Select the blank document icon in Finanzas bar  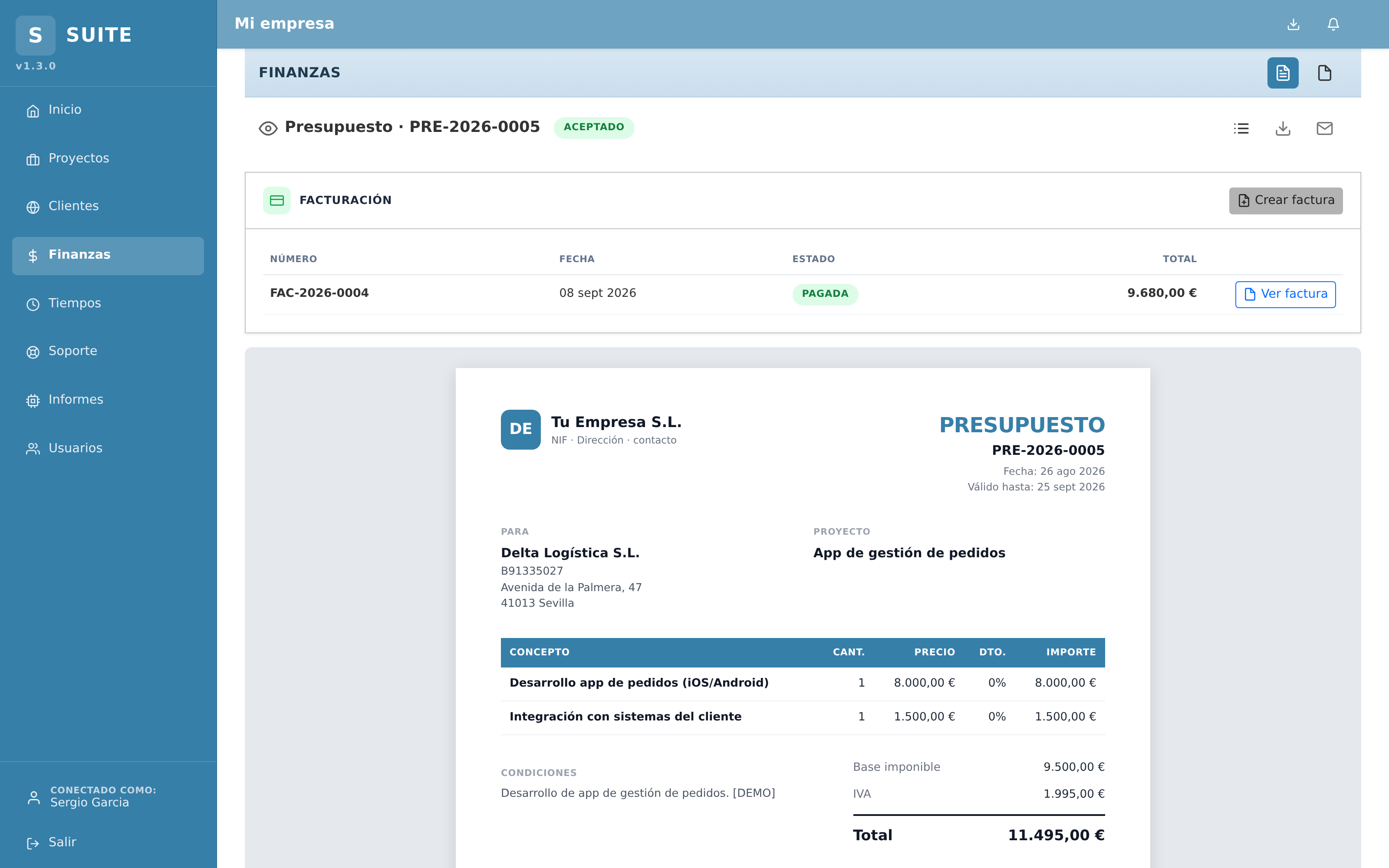coord(1325,73)
